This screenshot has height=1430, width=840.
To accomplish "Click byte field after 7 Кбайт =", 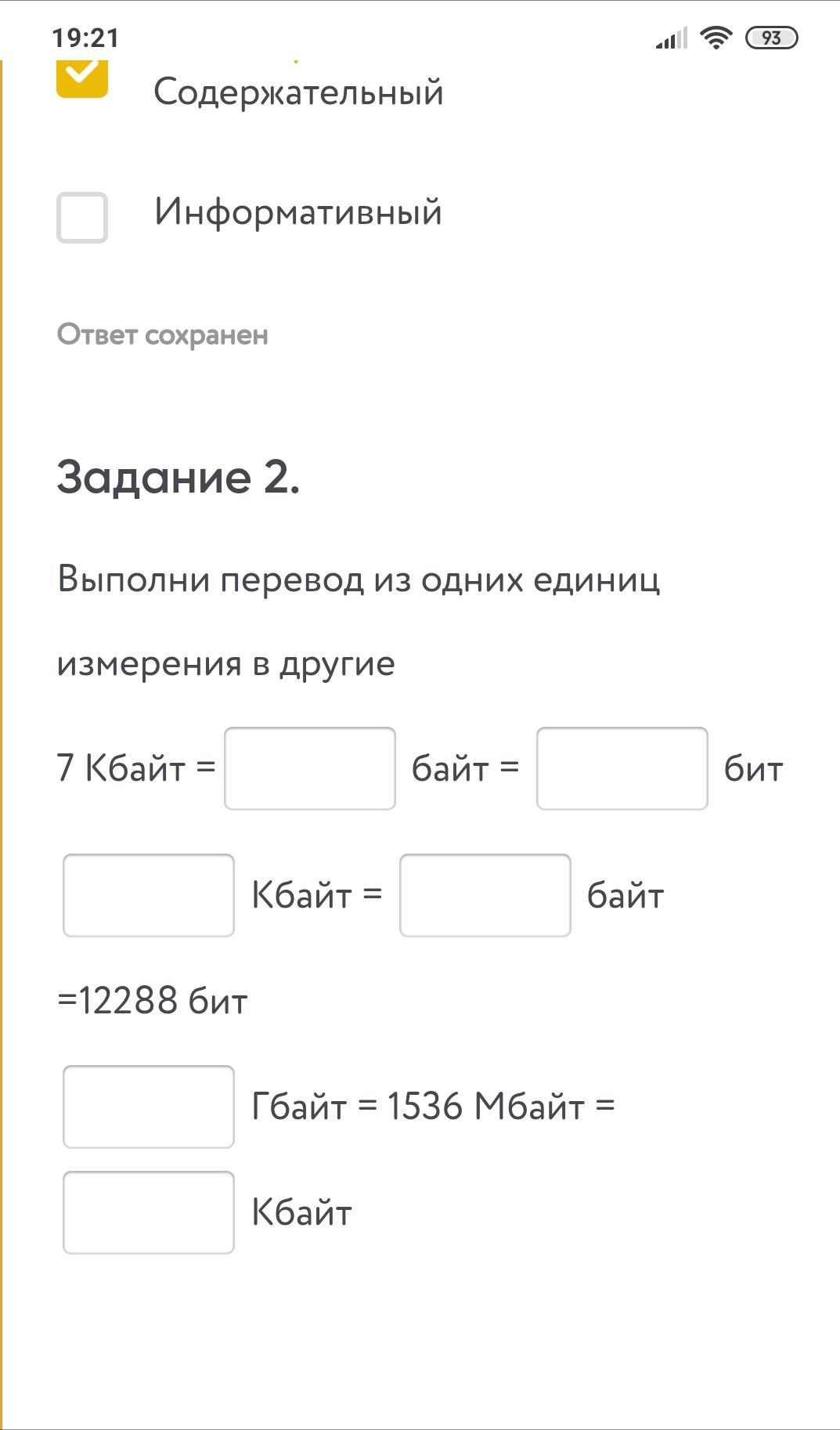I will click(310, 768).
